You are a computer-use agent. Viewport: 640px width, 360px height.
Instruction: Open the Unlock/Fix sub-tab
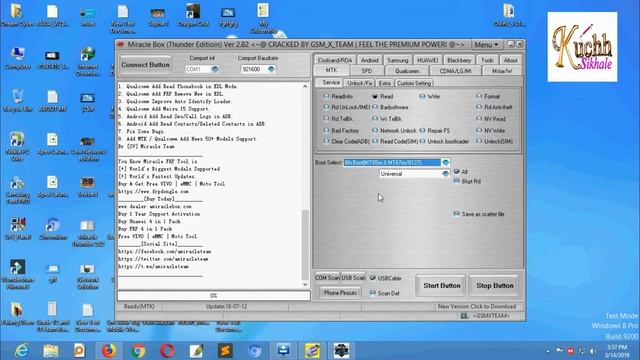pyautogui.click(x=360, y=83)
